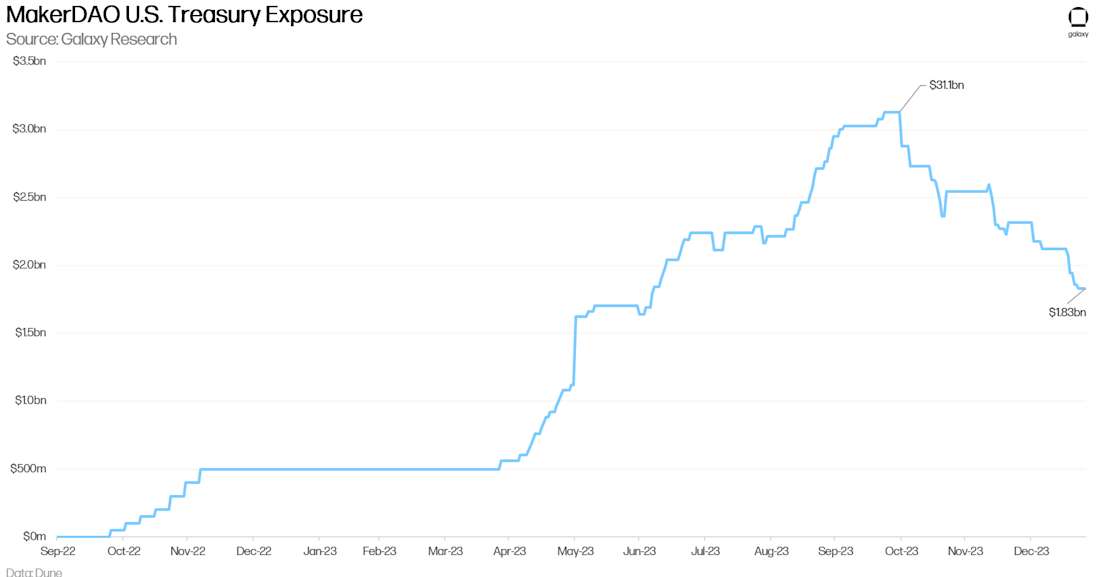Viewport: 1100px width, 577px height.
Task: Click the '$1.83bn' ending value label
Action: [x=1067, y=312]
